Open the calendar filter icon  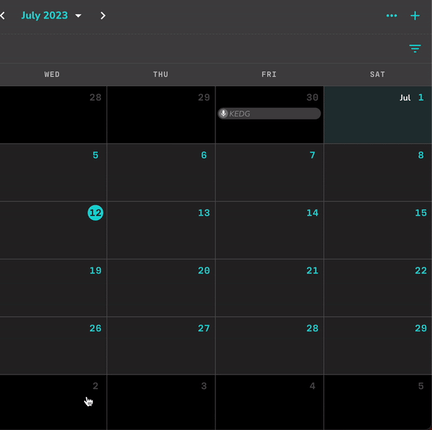pos(415,49)
